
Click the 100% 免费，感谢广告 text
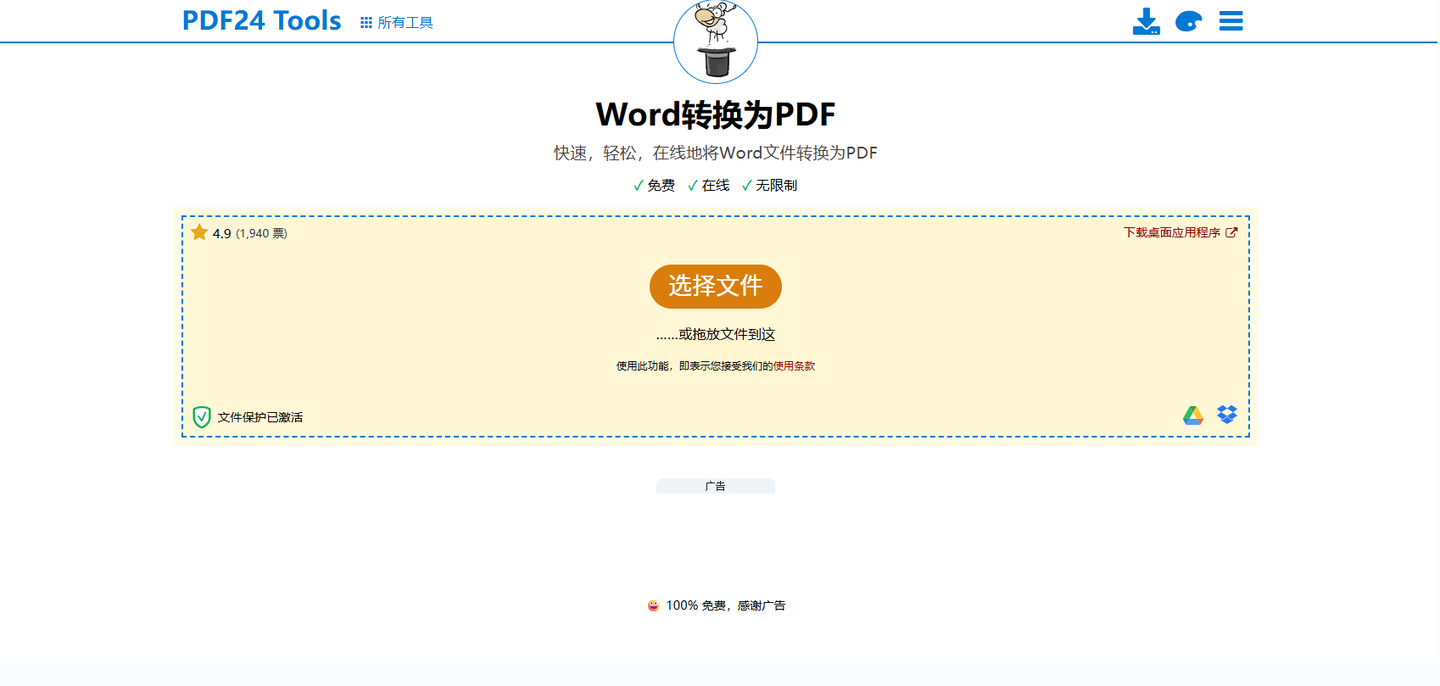pos(725,606)
